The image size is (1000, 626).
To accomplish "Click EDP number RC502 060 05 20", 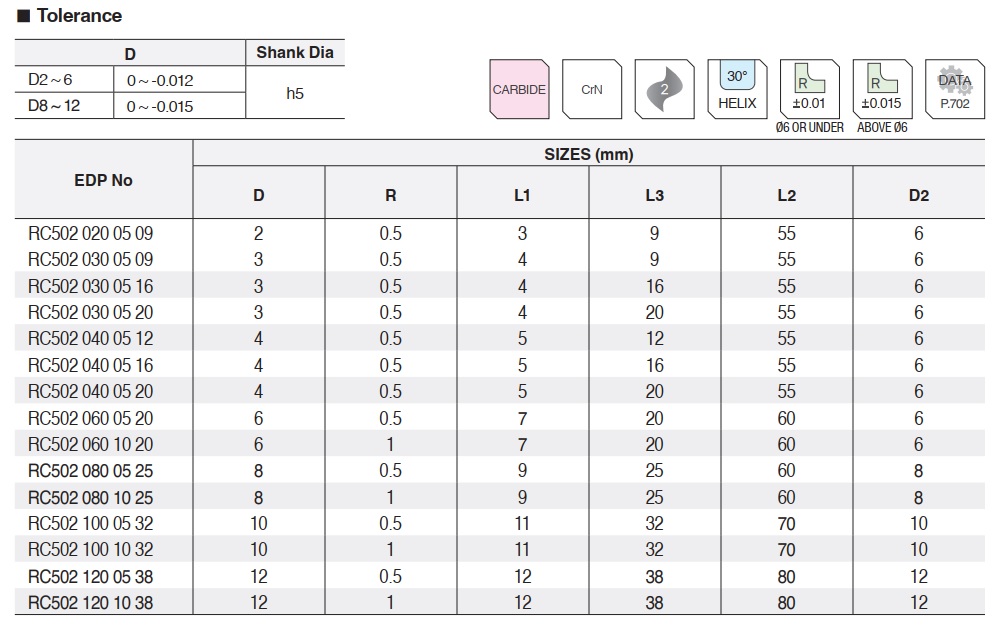I will click(x=91, y=418).
